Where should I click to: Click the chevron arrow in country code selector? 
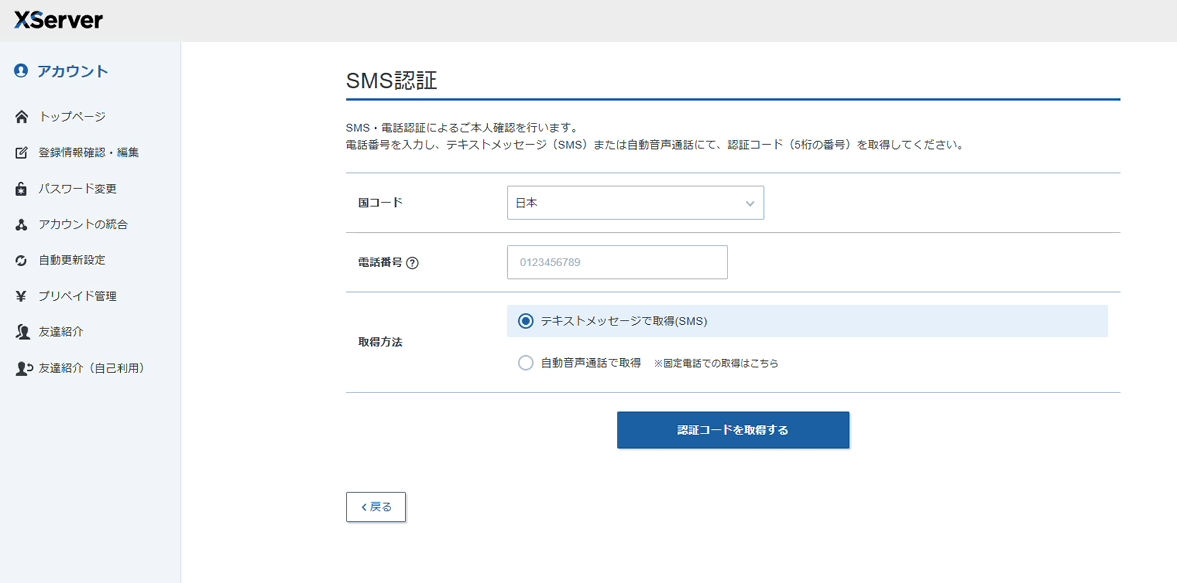(750, 204)
